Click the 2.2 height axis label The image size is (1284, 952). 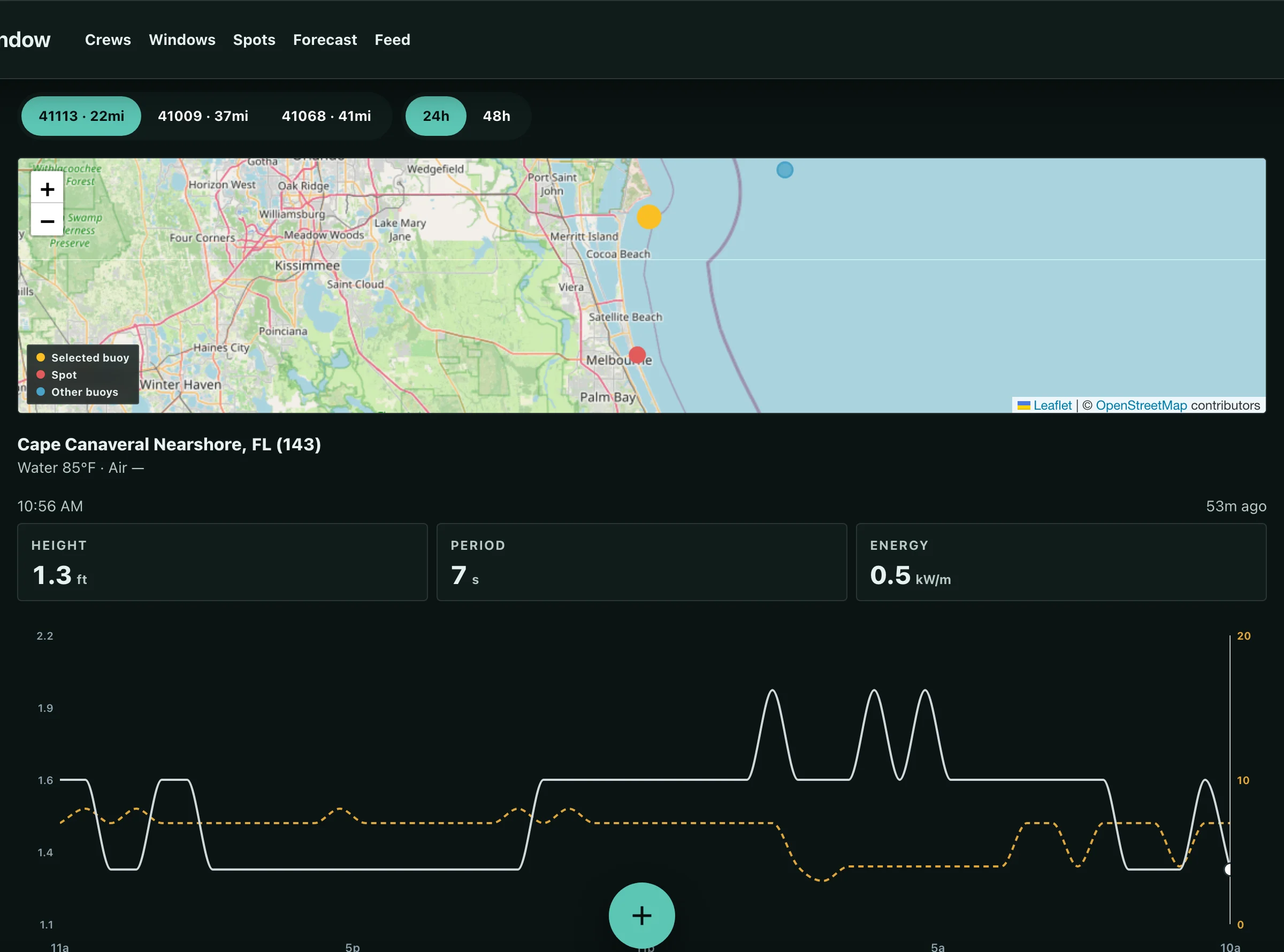pyautogui.click(x=45, y=635)
